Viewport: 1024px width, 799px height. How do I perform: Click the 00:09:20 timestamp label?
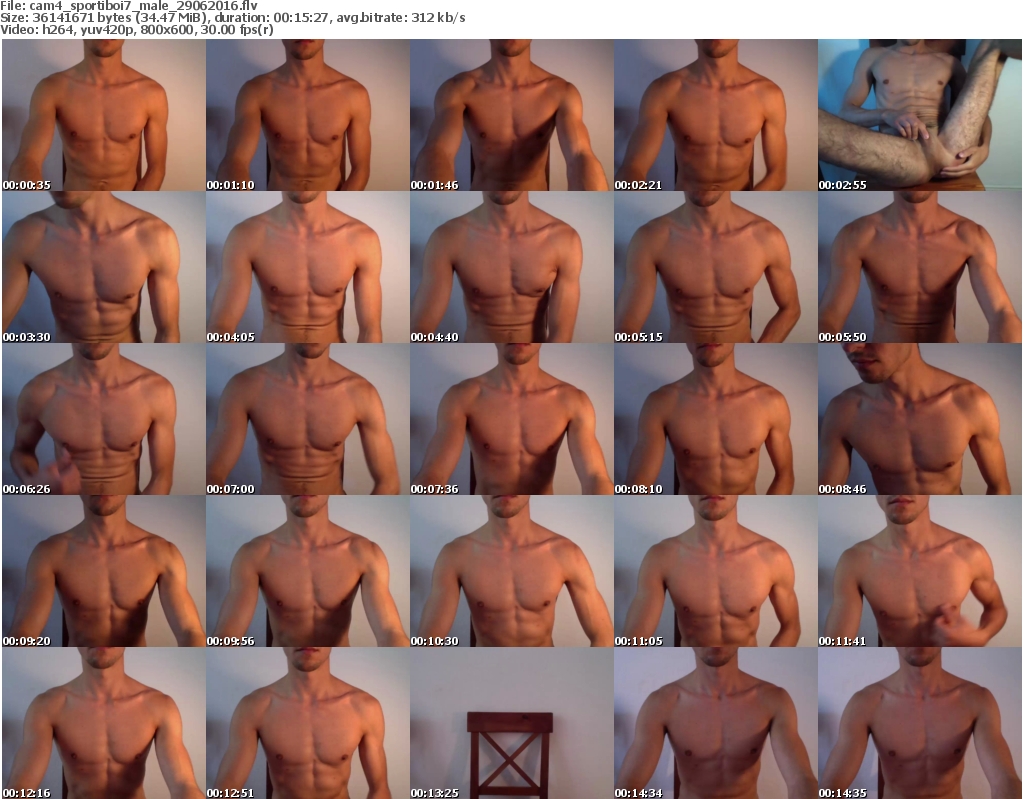point(27,641)
